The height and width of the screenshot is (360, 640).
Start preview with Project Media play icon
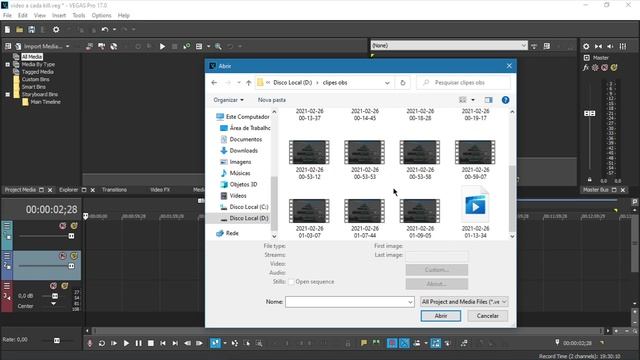pos(162,46)
